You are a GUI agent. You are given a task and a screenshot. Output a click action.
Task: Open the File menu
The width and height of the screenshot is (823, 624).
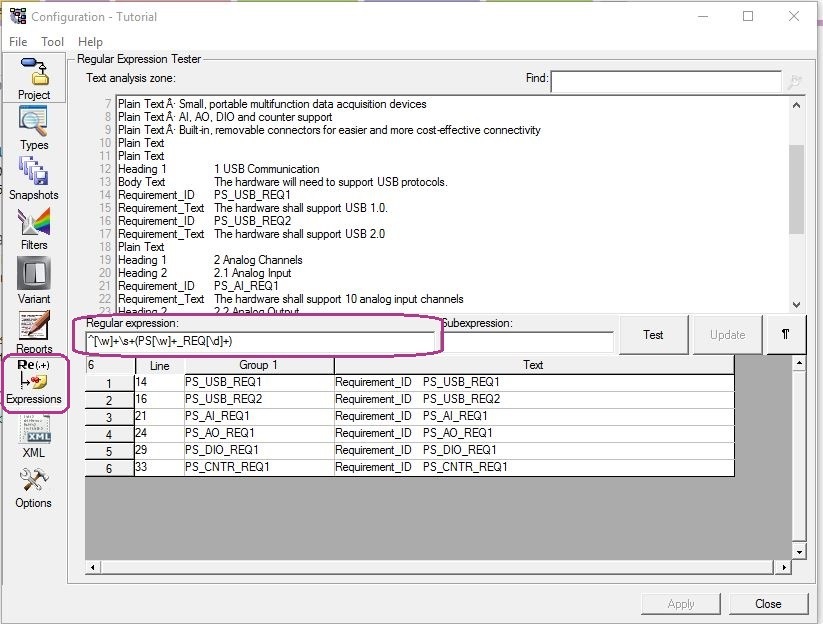18,41
